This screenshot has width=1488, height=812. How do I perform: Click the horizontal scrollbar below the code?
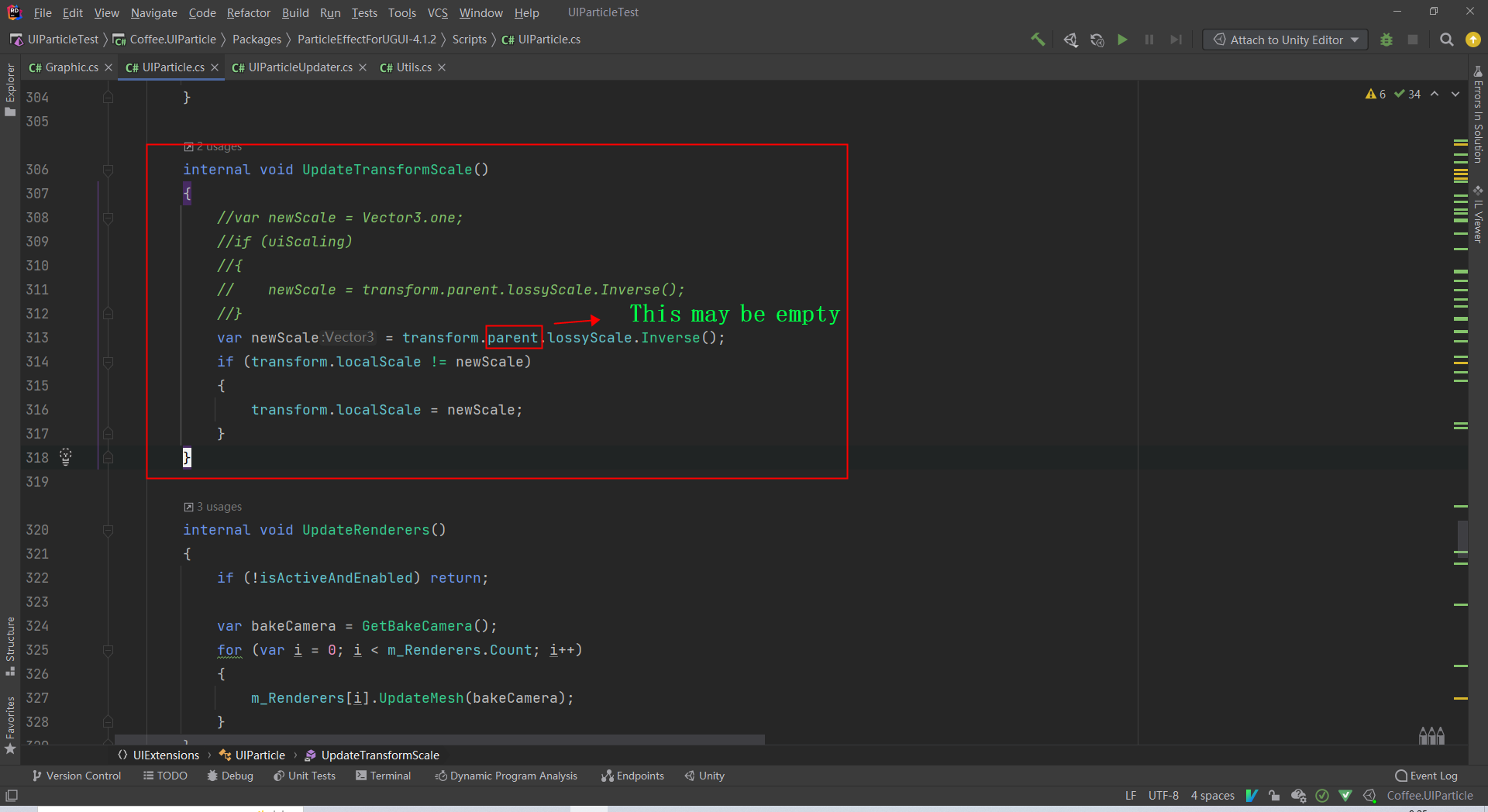coord(442,738)
